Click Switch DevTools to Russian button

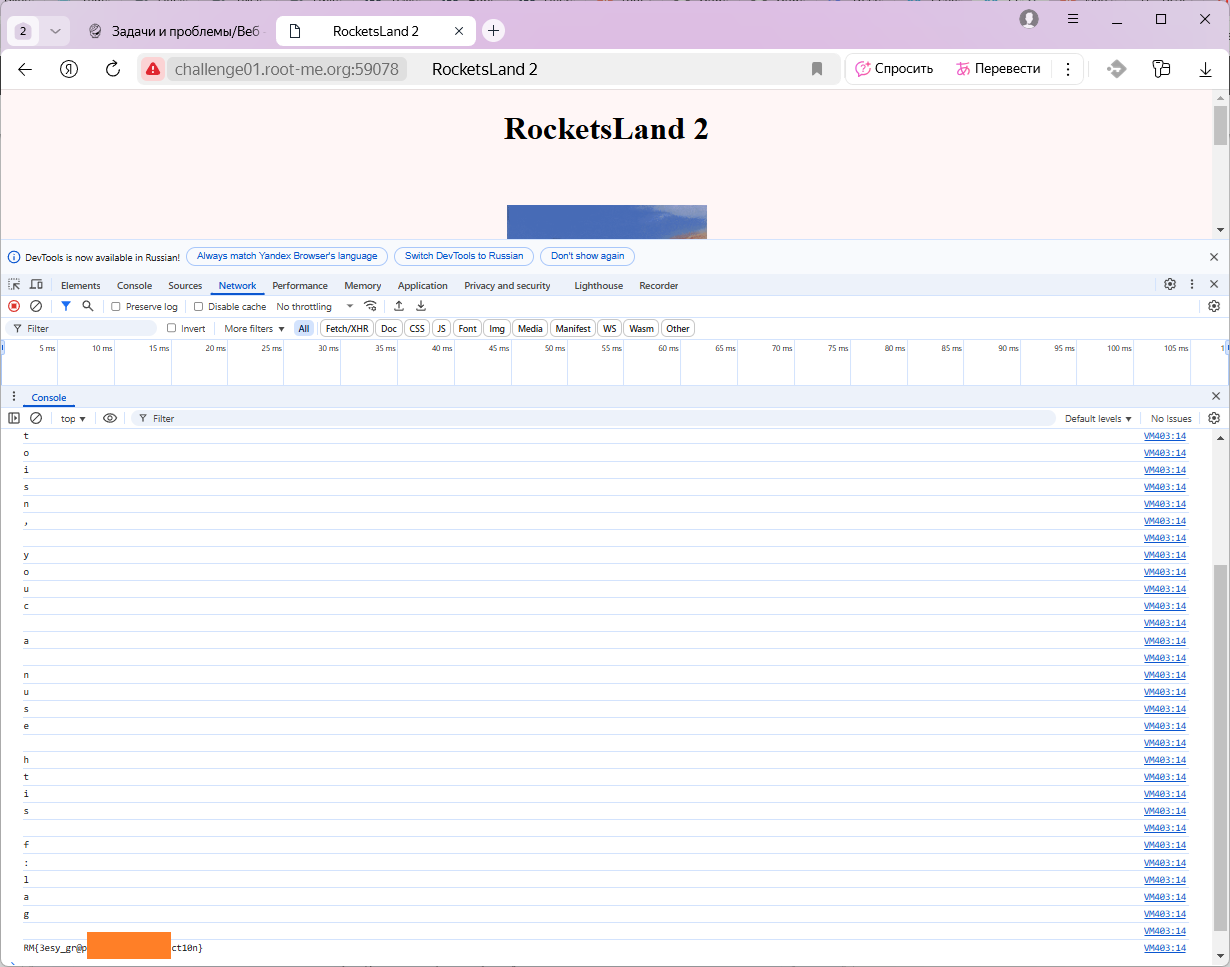(464, 256)
